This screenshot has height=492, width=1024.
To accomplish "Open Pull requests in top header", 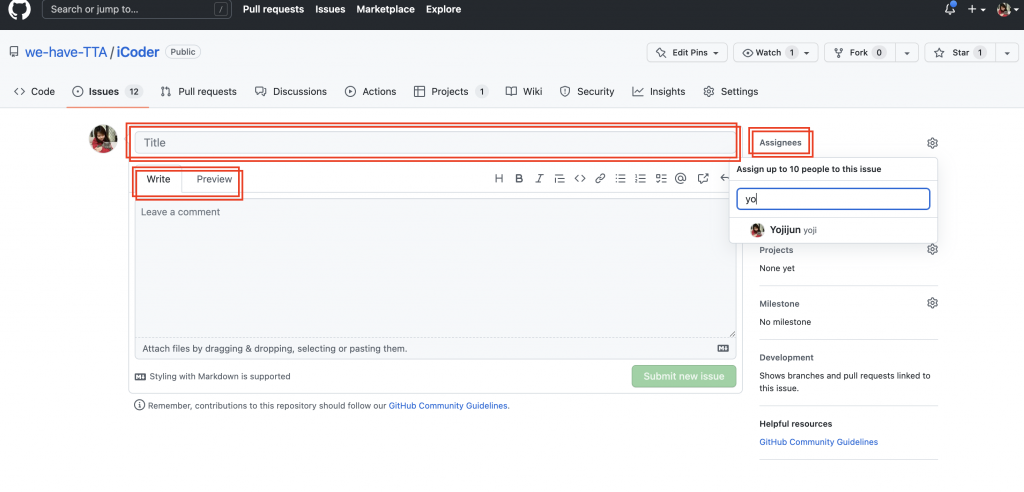I will [x=274, y=9].
